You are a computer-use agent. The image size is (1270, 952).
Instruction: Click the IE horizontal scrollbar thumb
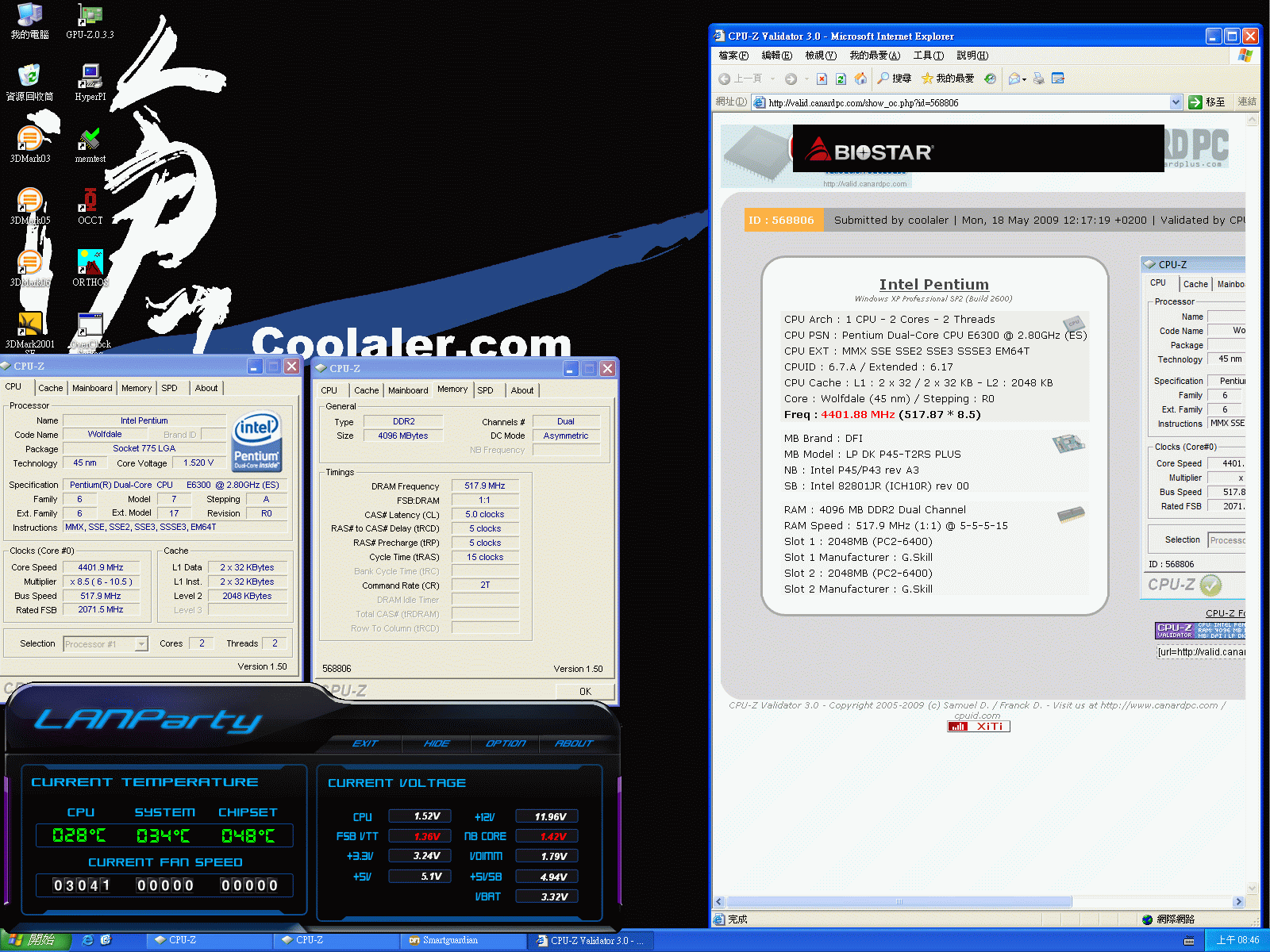899,902
